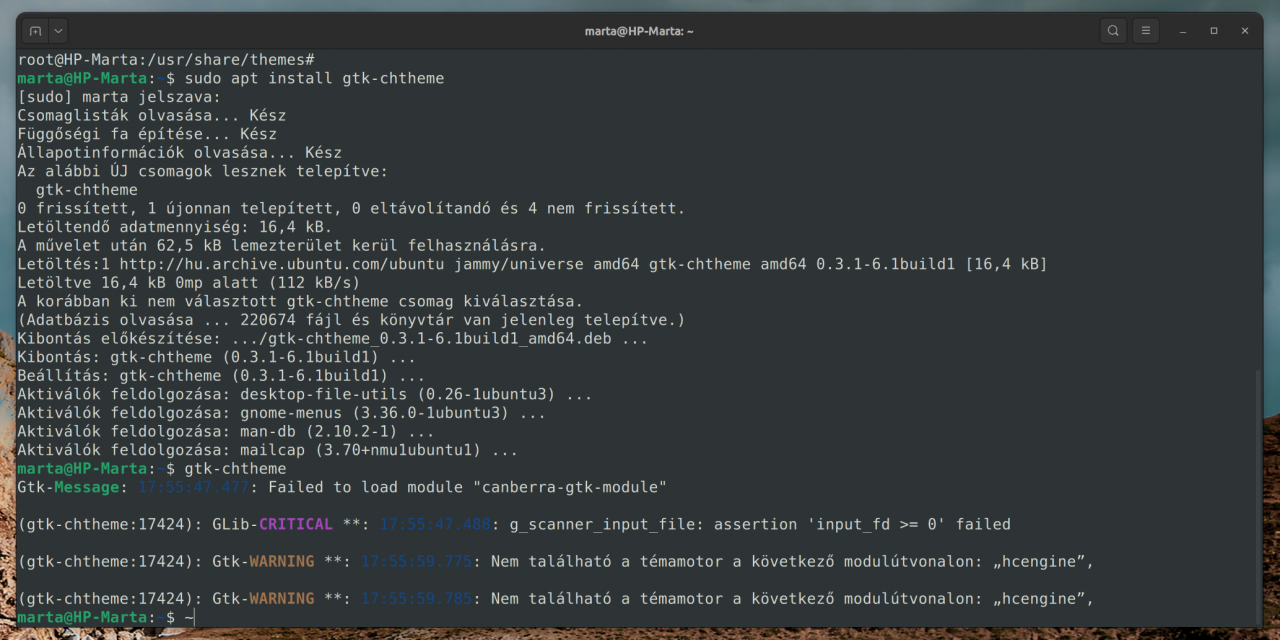Image resolution: width=1280 pixels, height=640 pixels.
Task: Minimize the terminal window
Action: (x=1184, y=31)
